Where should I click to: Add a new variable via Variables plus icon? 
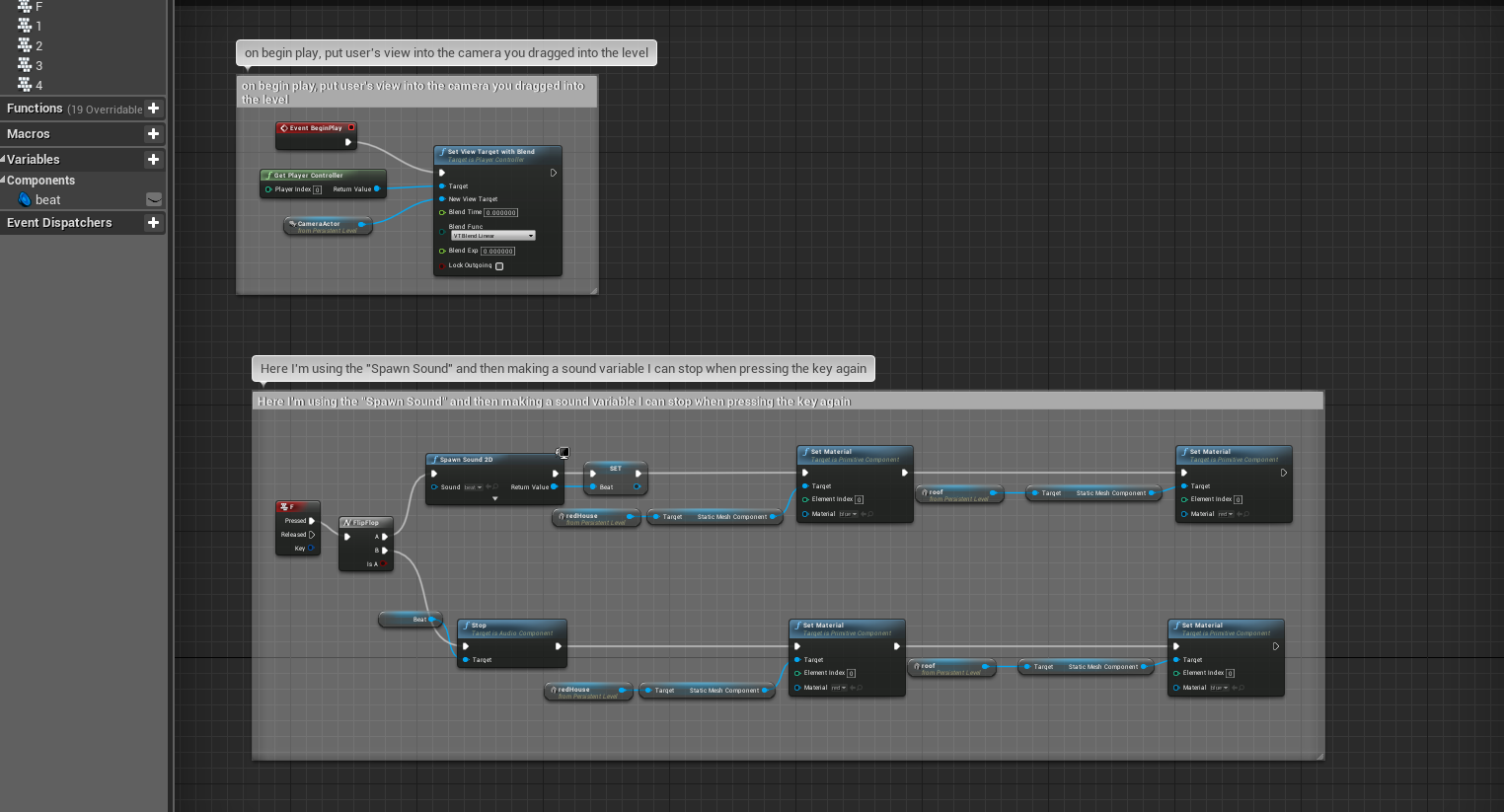[x=153, y=160]
